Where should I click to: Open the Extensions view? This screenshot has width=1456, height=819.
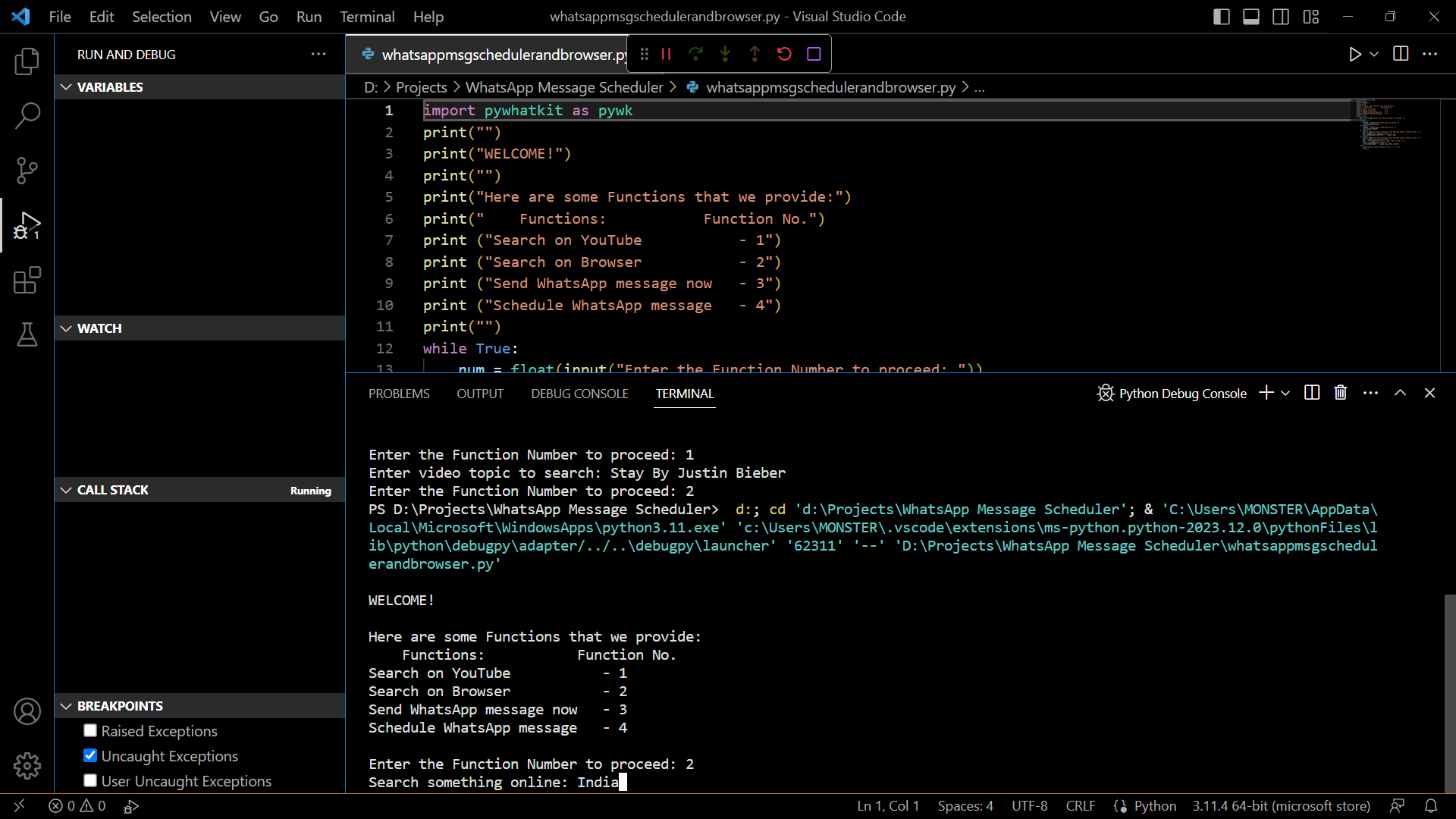coord(27,280)
